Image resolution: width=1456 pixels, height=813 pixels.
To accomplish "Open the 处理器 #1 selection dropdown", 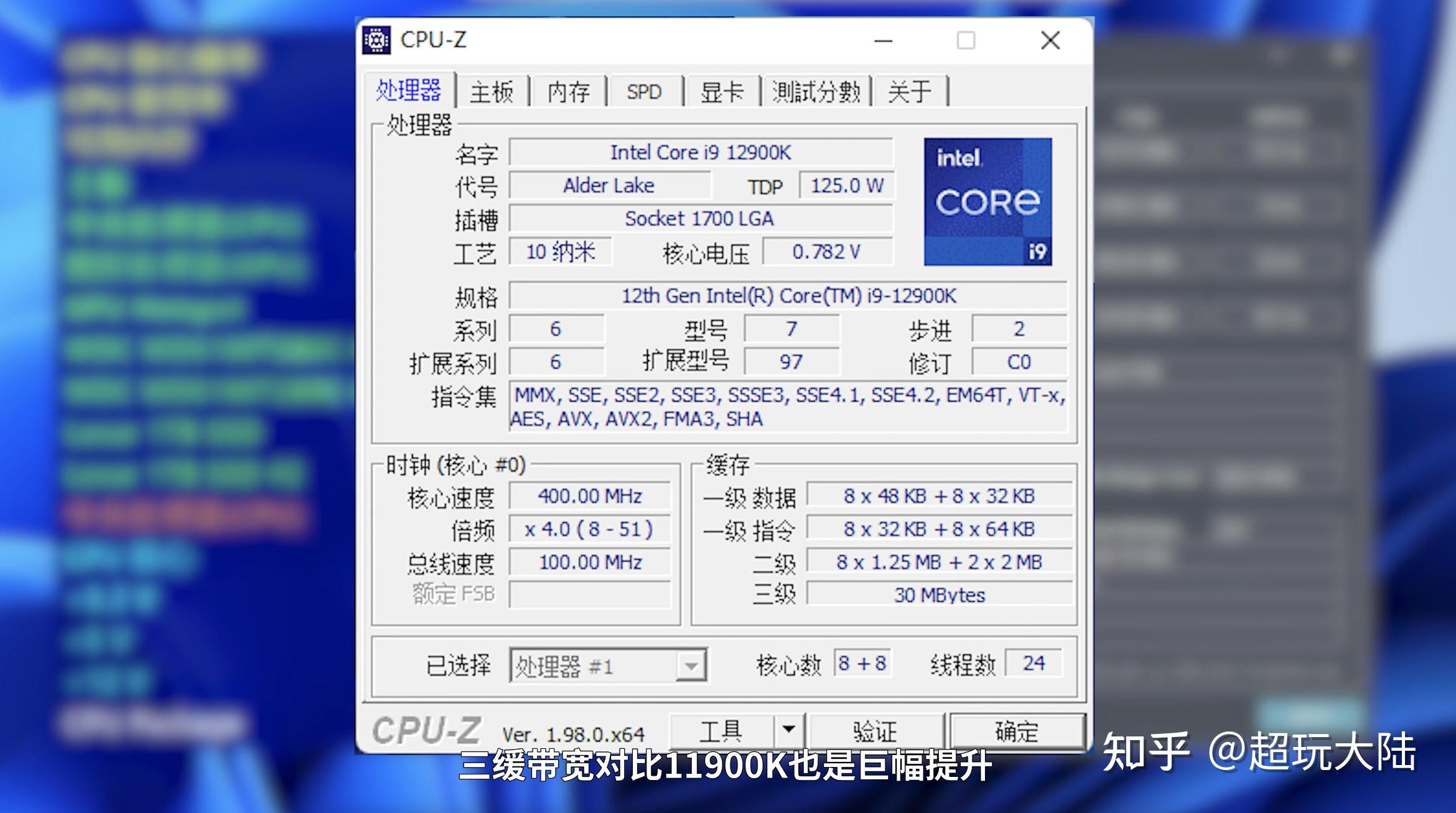I will click(691, 665).
